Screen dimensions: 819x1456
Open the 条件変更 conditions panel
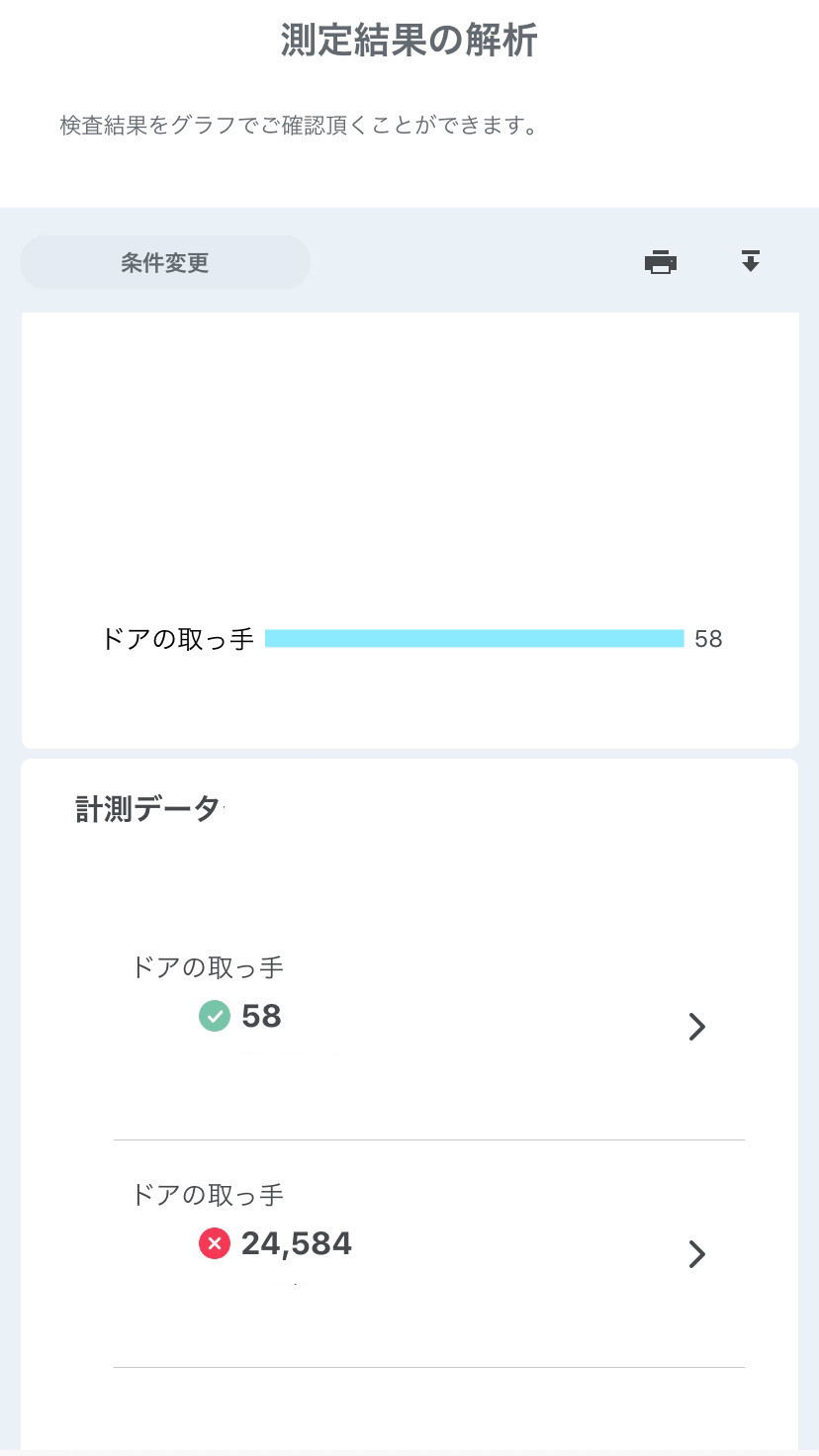165,263
